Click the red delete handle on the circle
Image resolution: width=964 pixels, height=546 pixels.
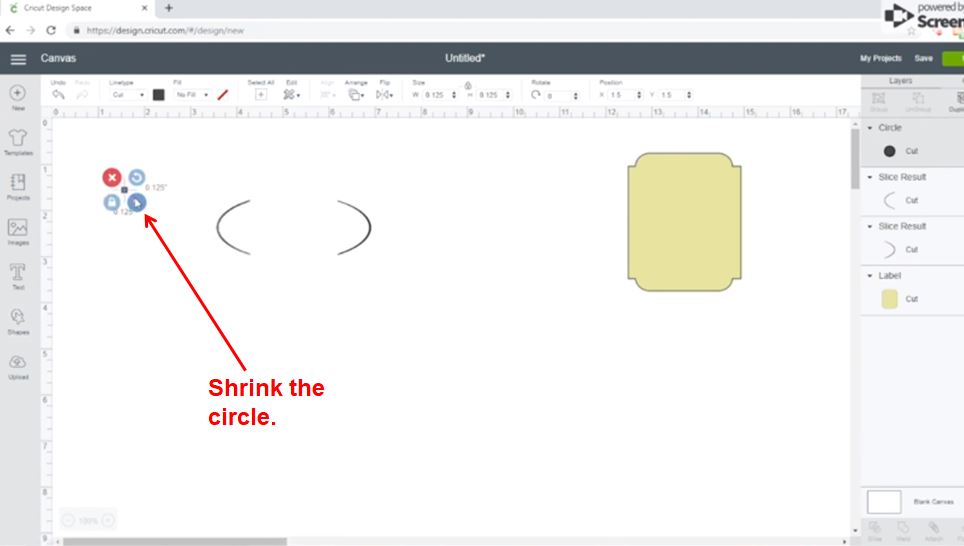coord(112,178)
